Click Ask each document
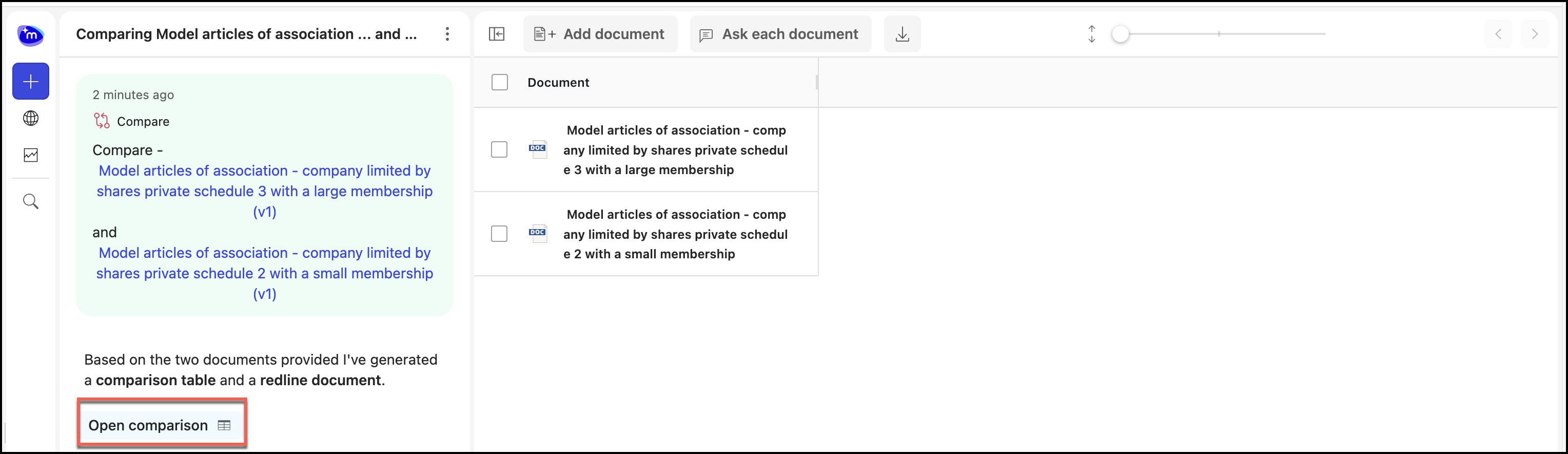This screenshot has height=454, width=1568. (780, 34)
